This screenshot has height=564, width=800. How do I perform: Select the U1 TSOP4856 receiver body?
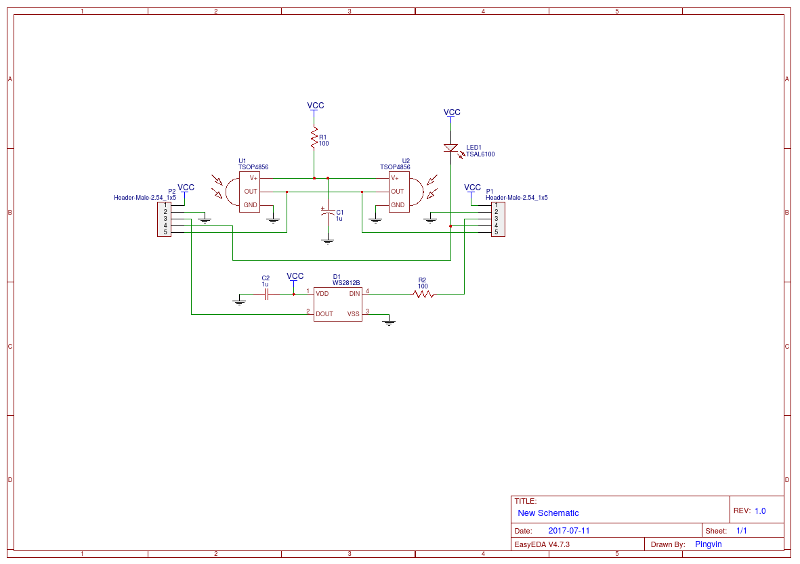[x=249, y=191]
